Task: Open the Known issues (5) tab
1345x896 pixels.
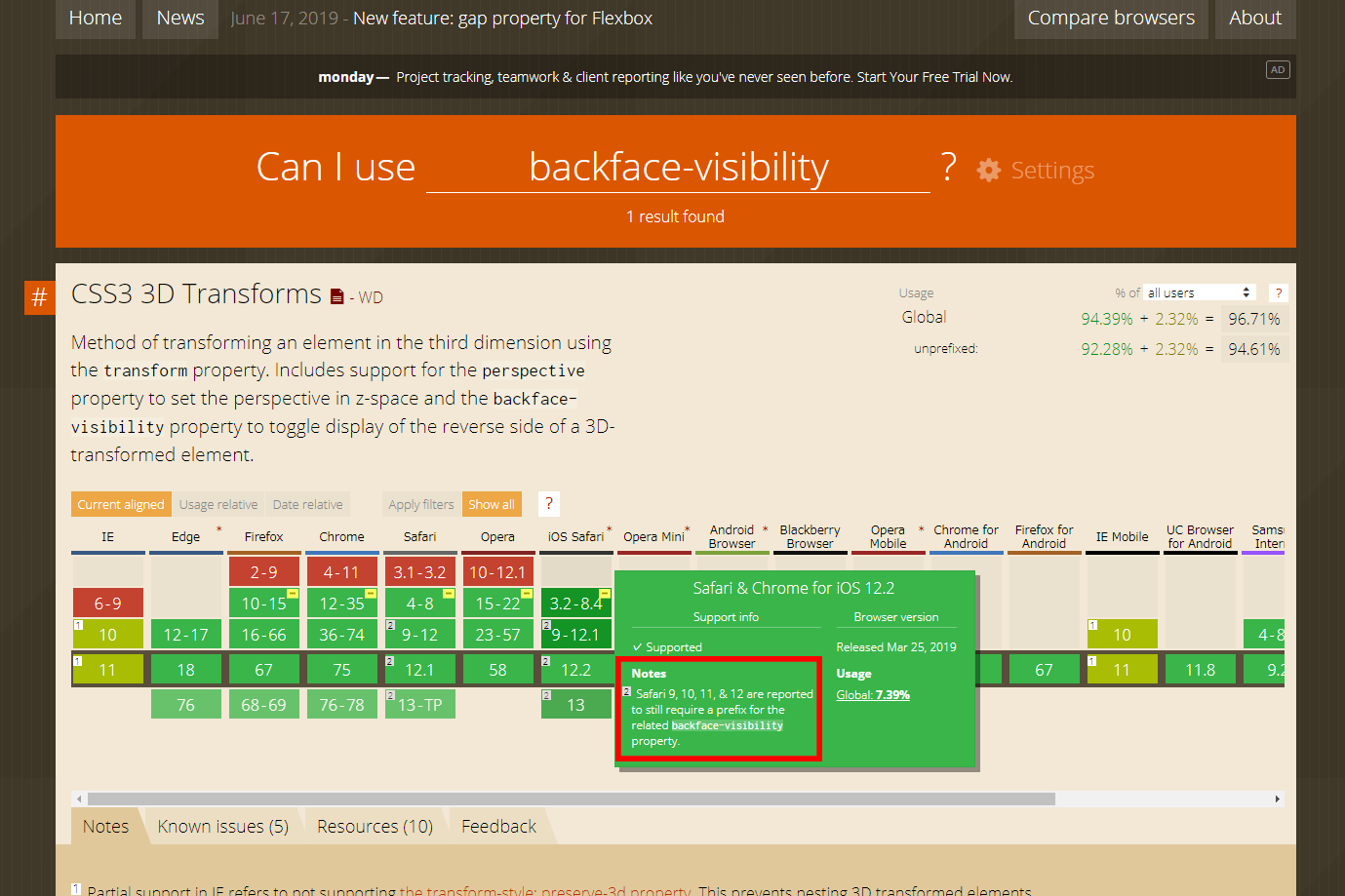Action: coord(223,827)
